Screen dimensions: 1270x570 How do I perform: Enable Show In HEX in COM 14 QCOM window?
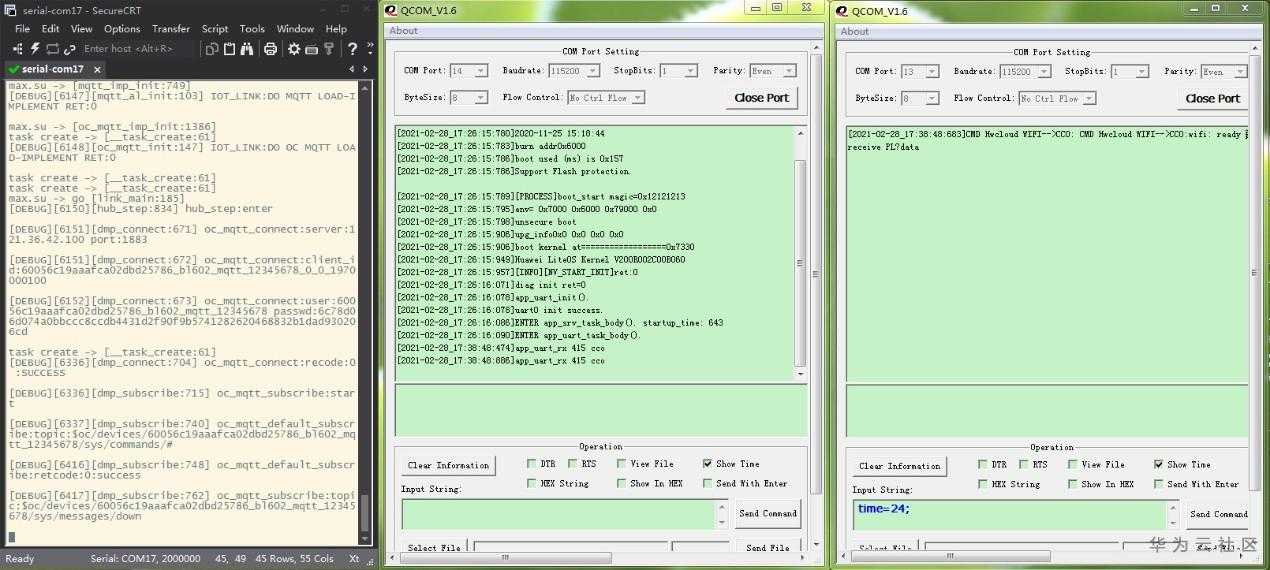[621, 483]
